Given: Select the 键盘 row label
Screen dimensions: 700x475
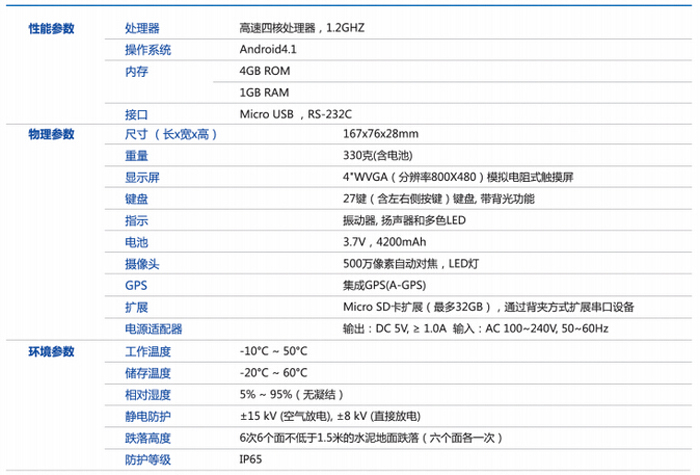Looking at the screenshot, I should (x=136, y=199).
